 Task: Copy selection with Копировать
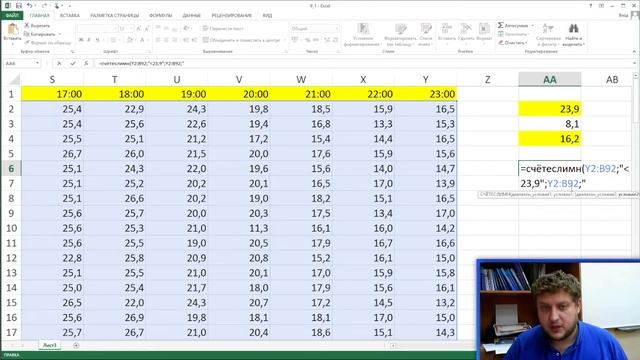pyautogui.click(x=40, y=34)
